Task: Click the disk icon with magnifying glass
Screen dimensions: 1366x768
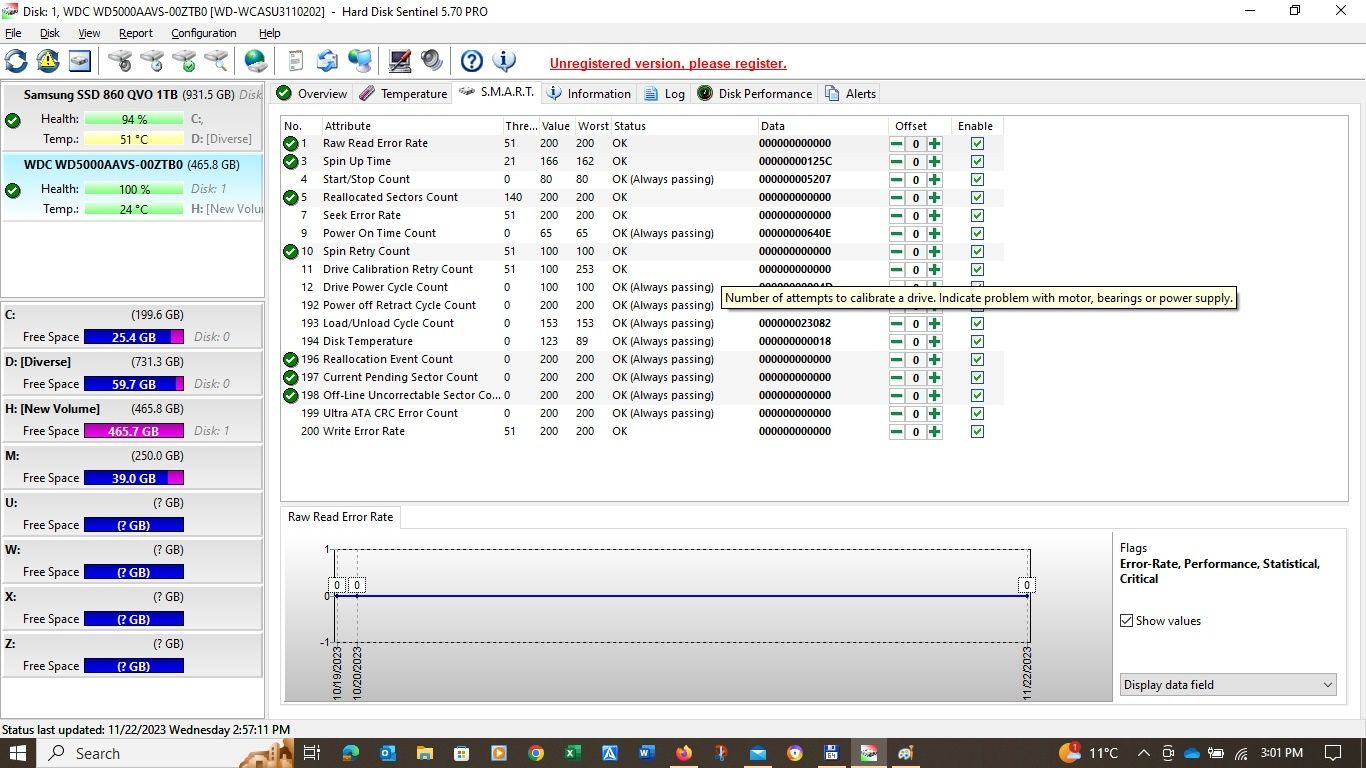Action: coord(216,61)
